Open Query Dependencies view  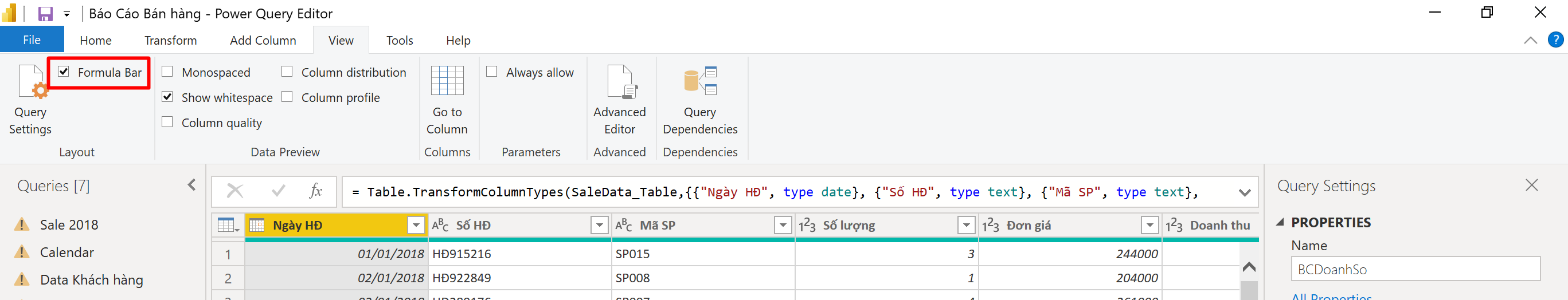point(700,100)
